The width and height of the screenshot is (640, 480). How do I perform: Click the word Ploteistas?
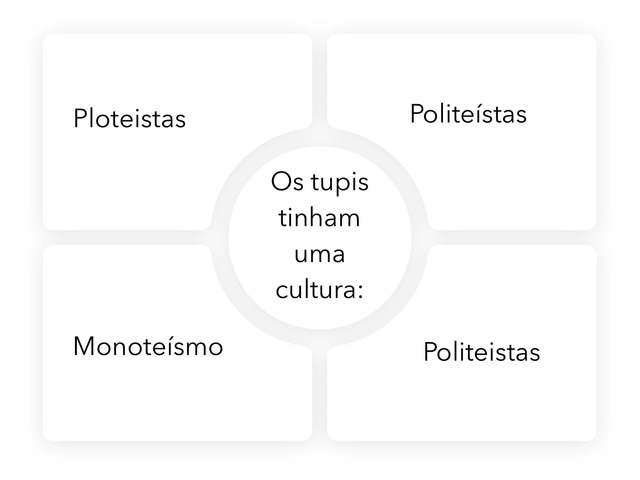130,119
